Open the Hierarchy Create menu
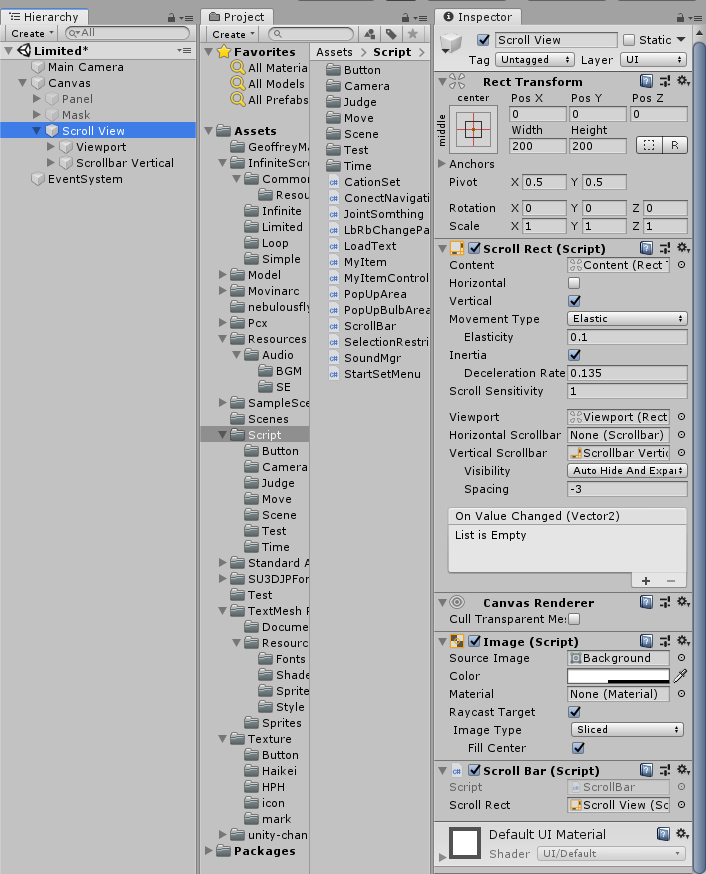The height and width of the screenshot is (874, 706). tap(31, 33)
